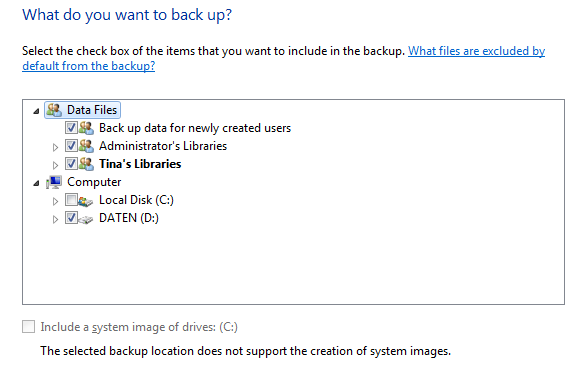580x367 pixels.
Task: Expand the Administrator's Libraries node
Action: click(x=55, y=147)
